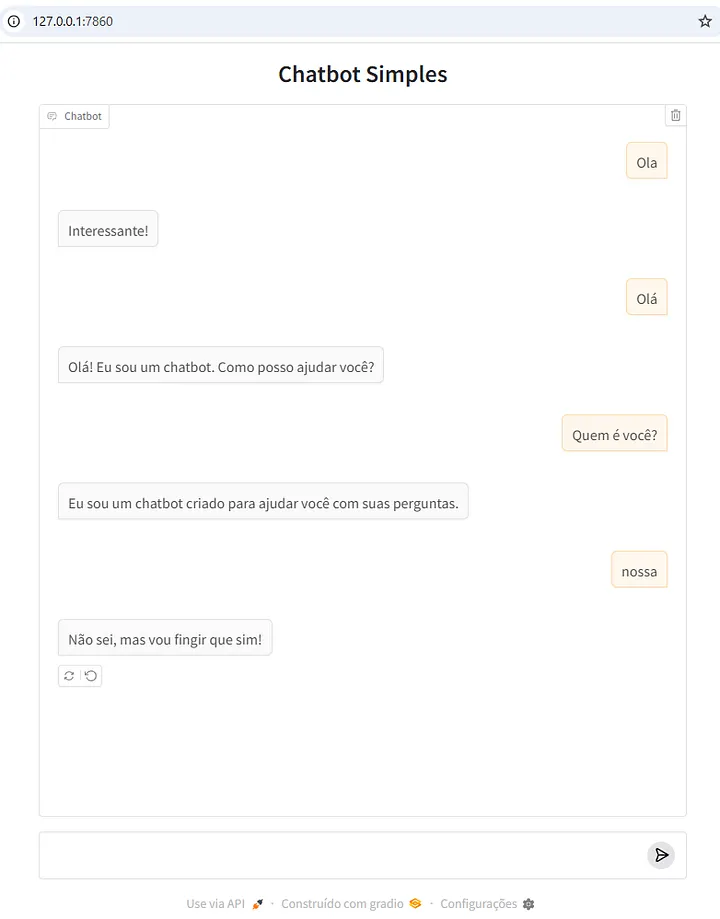
Task: Undo the last message
Action: [91, 676]
